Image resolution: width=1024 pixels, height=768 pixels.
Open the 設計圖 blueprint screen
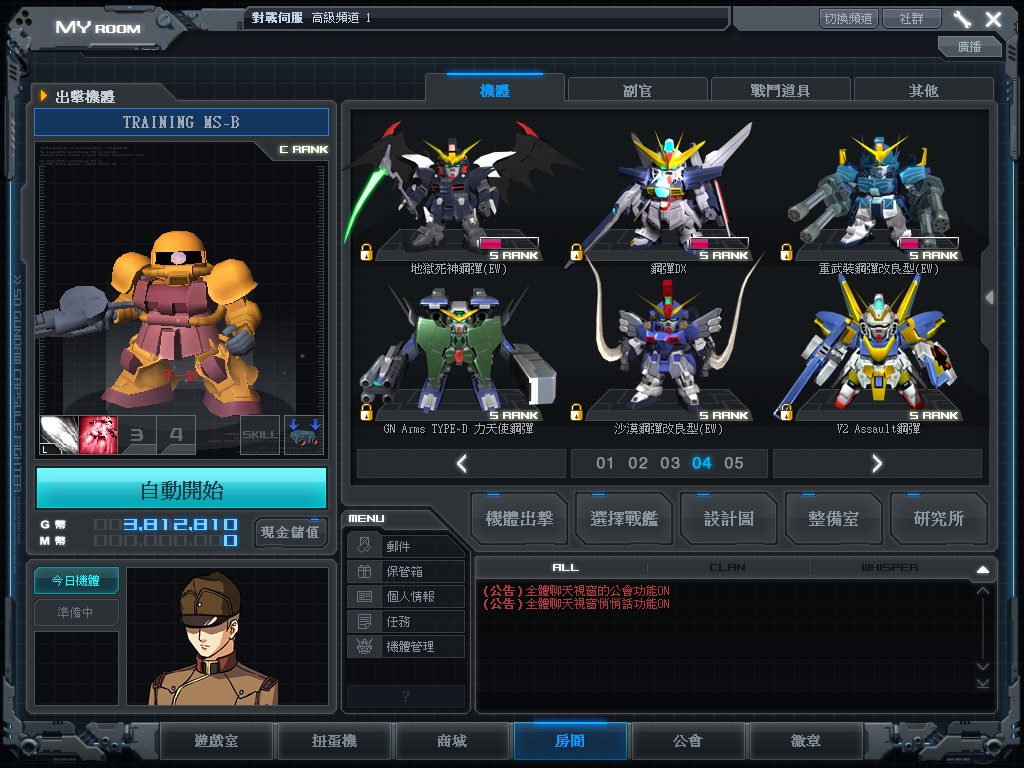[x=729, y=519]
